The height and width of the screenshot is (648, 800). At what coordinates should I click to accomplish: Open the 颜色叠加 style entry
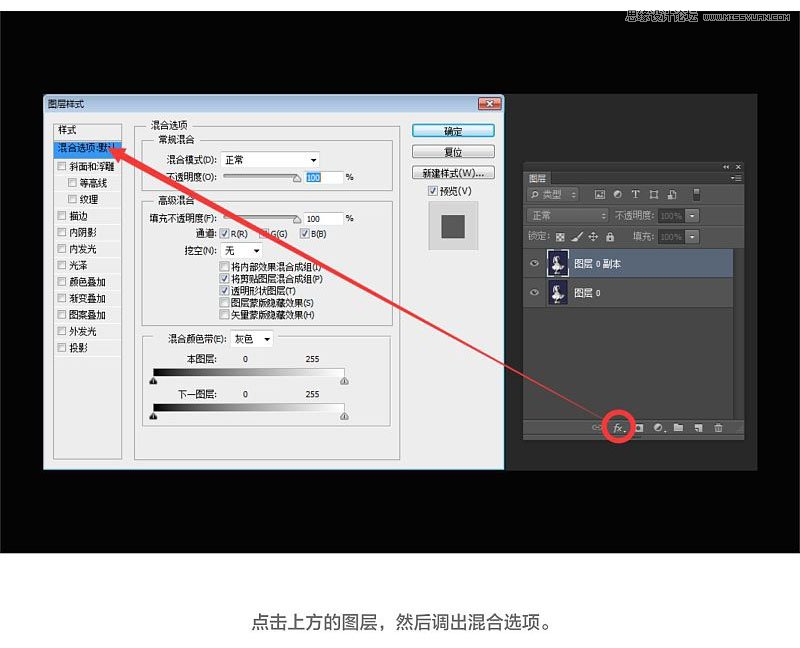coord(87,282)
